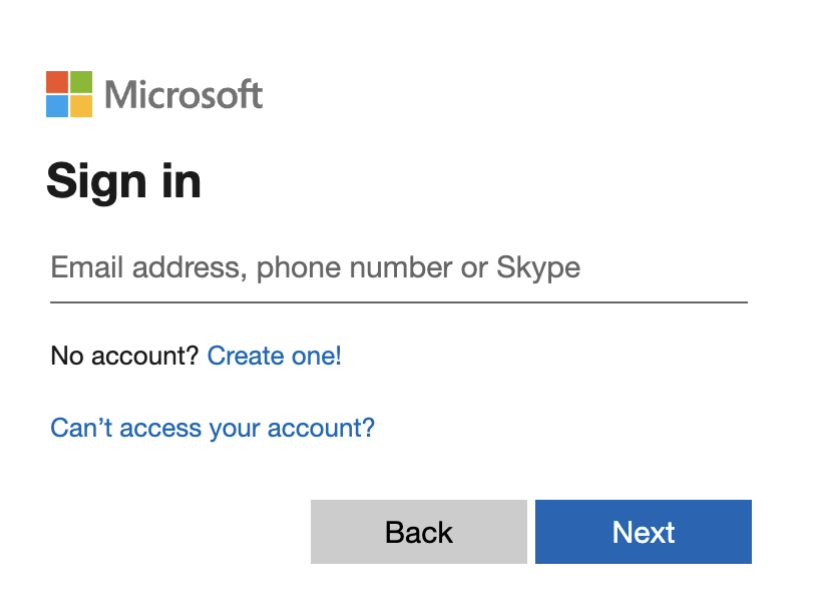Screen dimensions: 822x612
Task: Click the Microsoft four-square logo
Action: point(68,92)
